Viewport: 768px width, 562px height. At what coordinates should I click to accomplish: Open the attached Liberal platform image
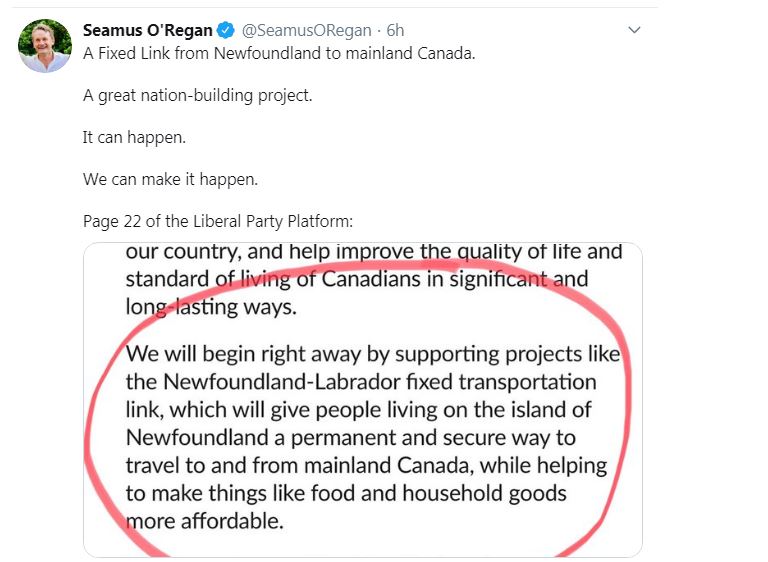(363, 400)
